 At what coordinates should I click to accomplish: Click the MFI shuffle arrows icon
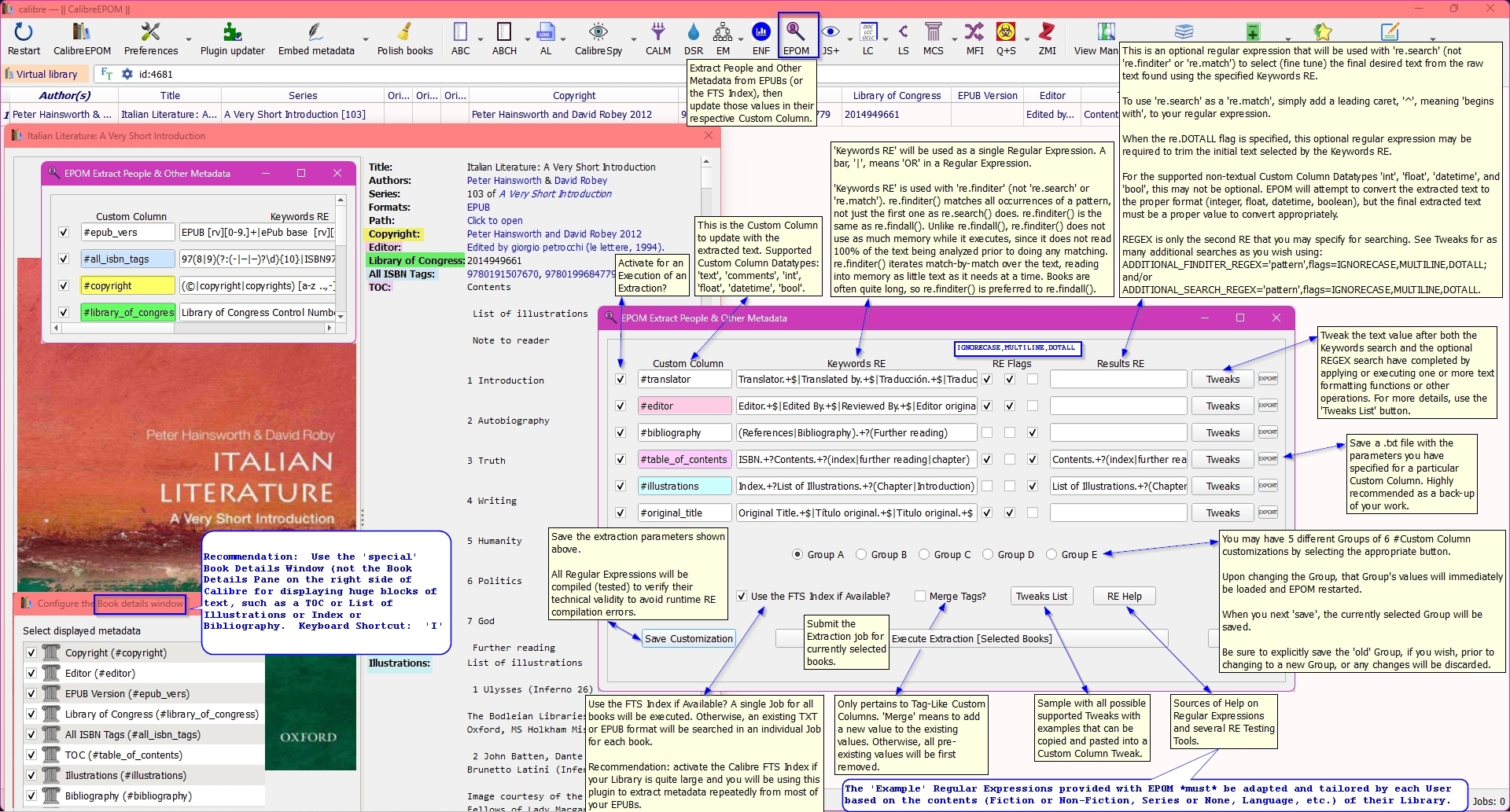[974, 32]
